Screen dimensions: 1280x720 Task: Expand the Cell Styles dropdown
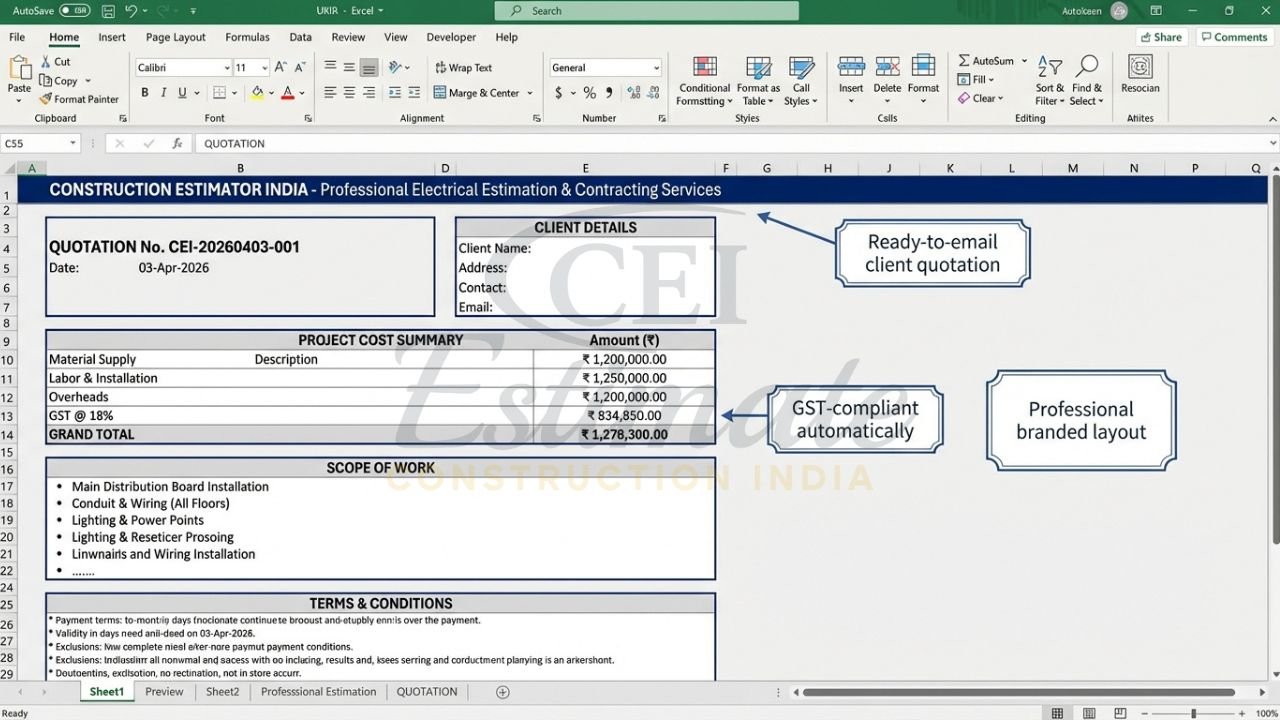tap(801, 80)
